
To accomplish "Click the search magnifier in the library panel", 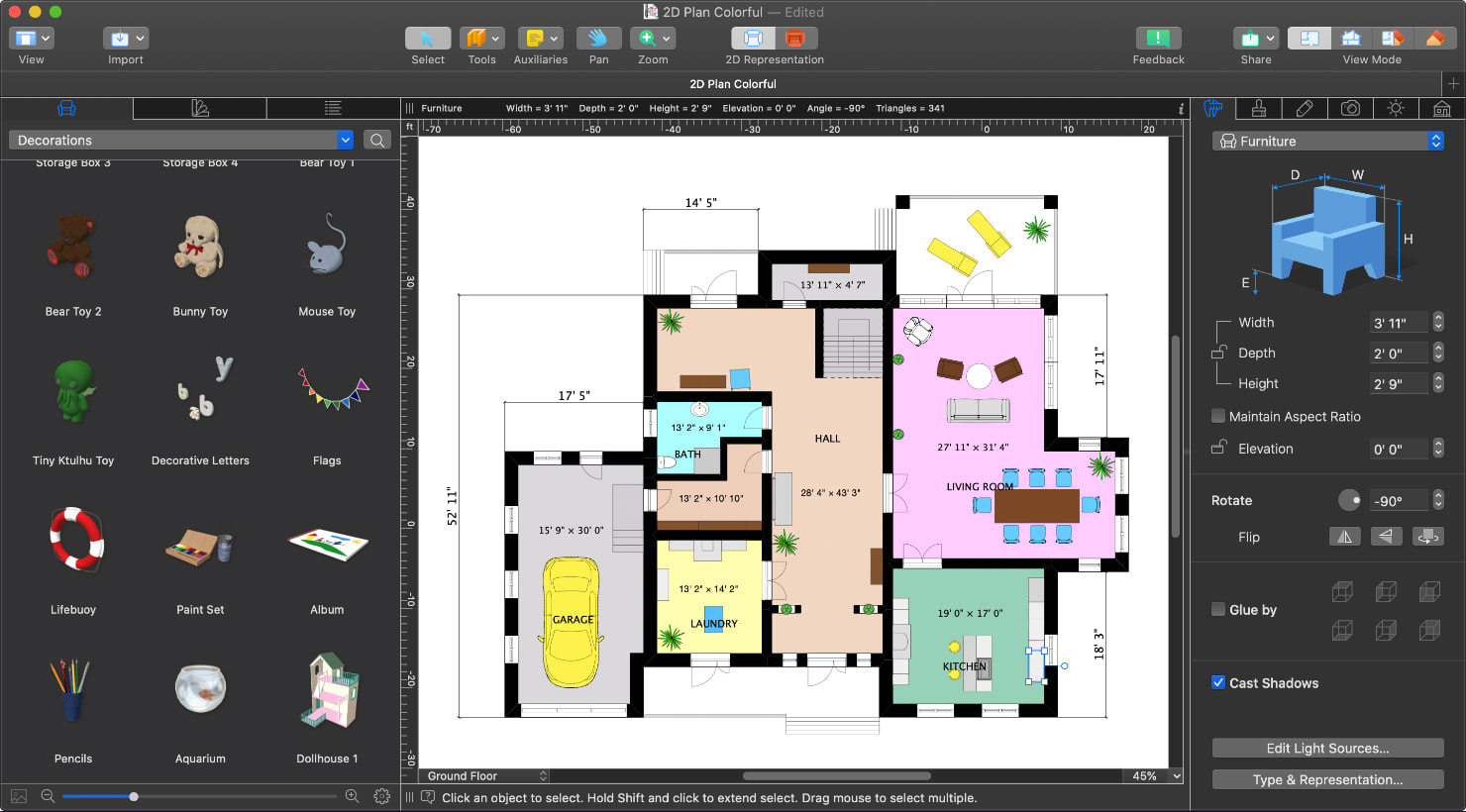I will click(376, 140).
